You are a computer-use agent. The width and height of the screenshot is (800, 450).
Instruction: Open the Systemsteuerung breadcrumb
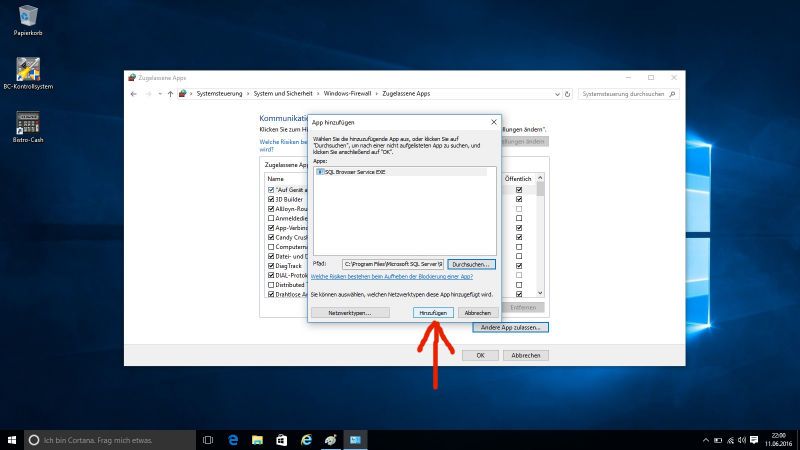219,94
